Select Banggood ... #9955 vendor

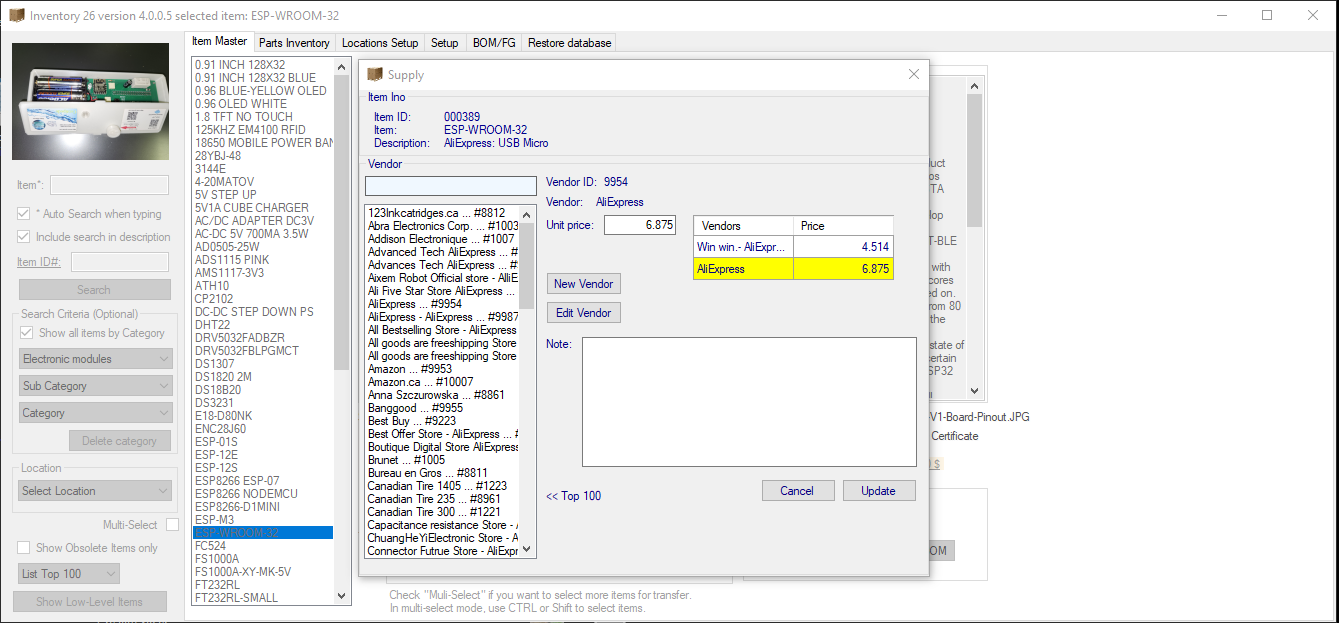coord(442,408)
